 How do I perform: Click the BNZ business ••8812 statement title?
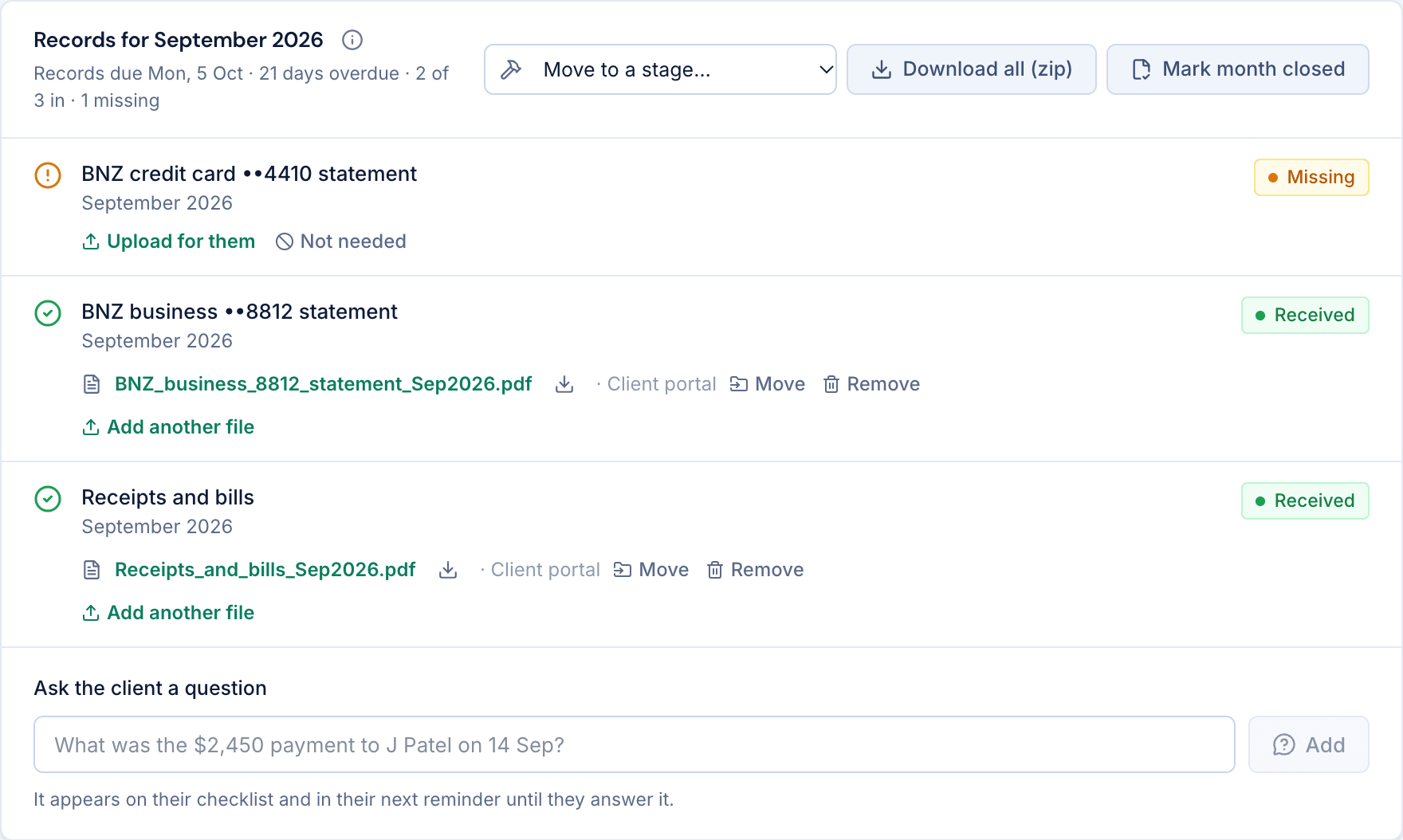(239, 312)
